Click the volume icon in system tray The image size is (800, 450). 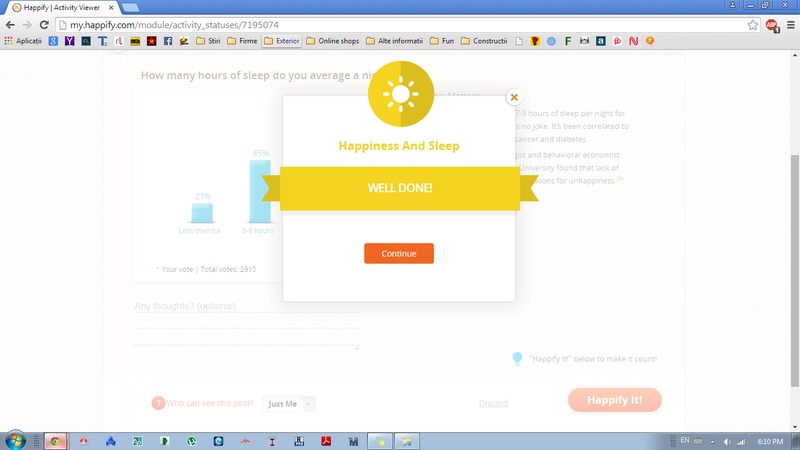pos(727,441)
